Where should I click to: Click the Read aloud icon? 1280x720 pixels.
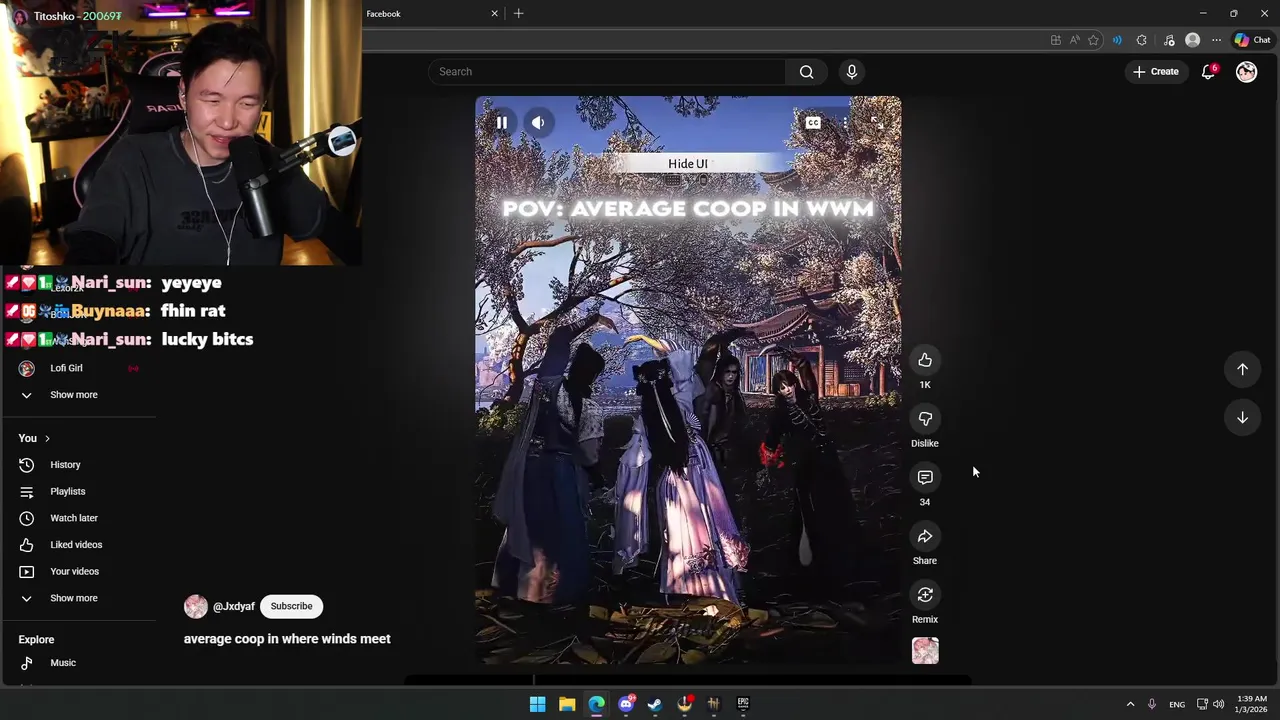pyautogui.click(x=1074, y=40)
